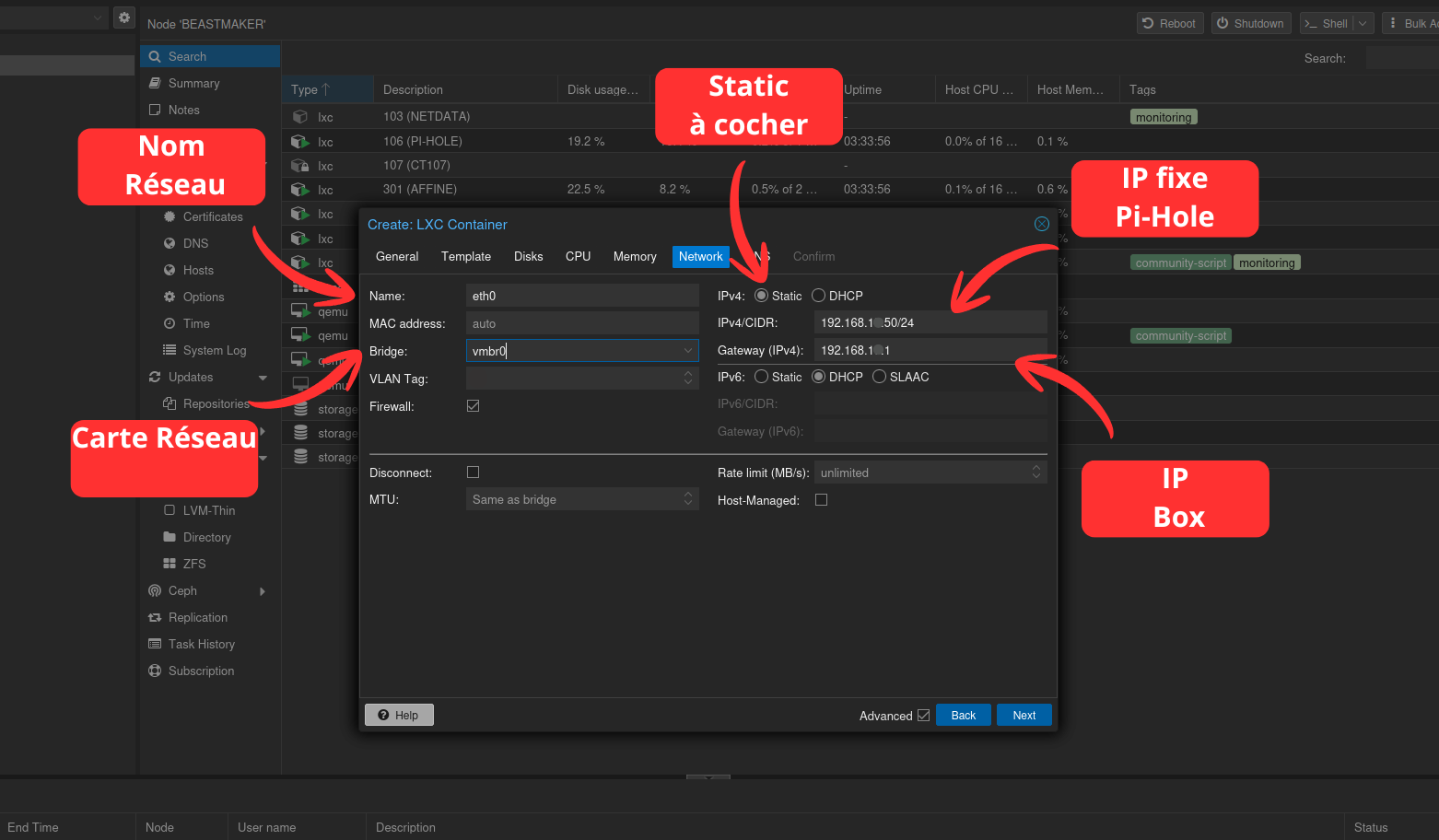Open the Network tab
The height and width of the screenshot is (840, 1439).
701,257
